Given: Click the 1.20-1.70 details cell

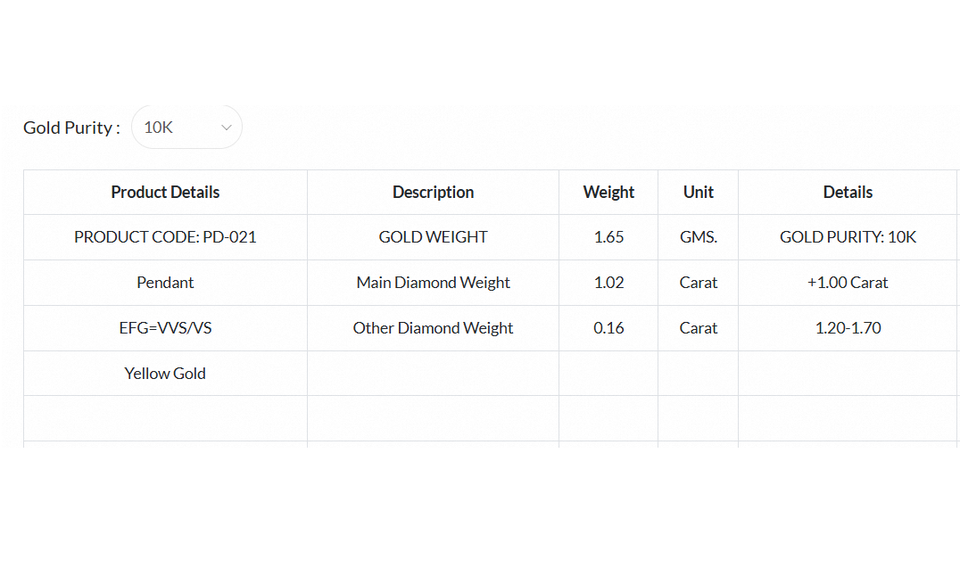Looking at the screenshot, I should coord(847,328).
